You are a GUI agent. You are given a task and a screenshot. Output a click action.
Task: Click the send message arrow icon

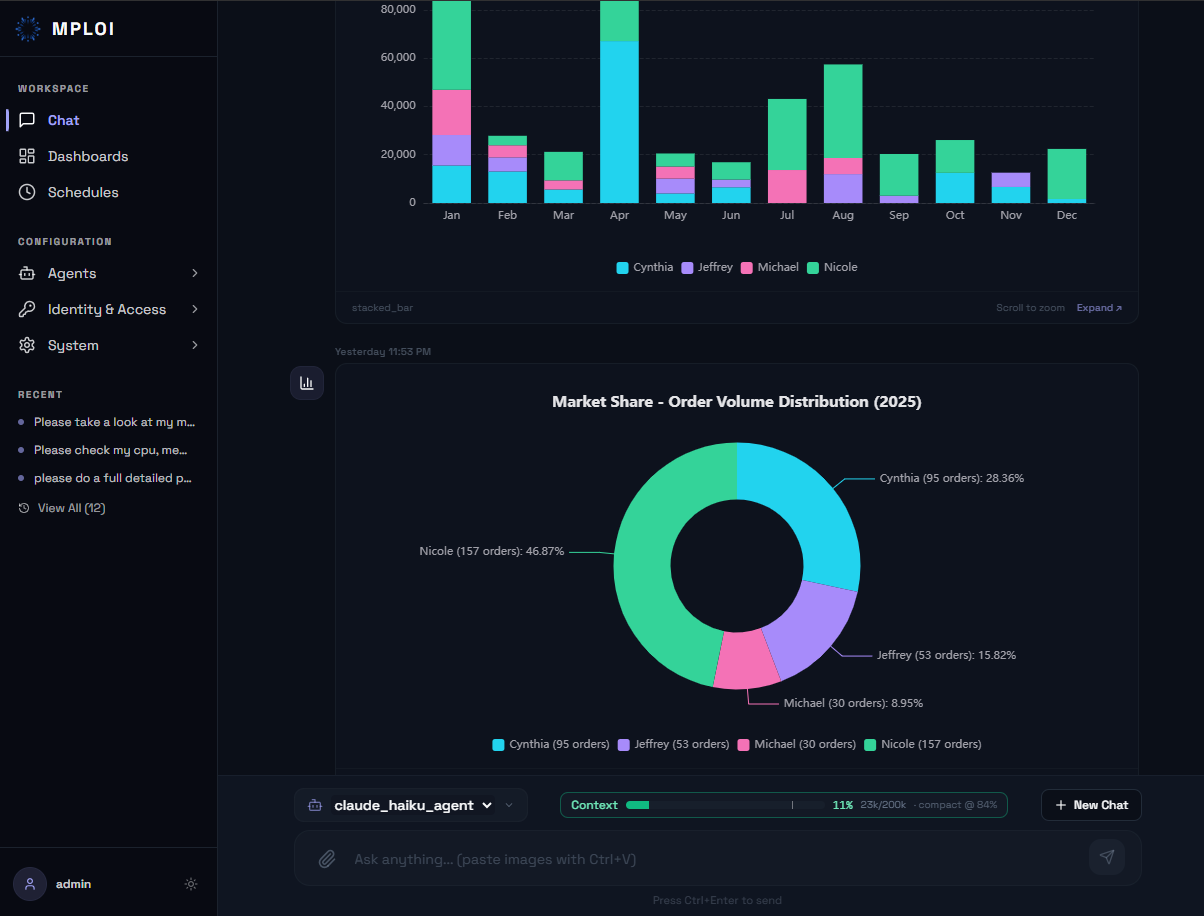(x=1107, y=857)
